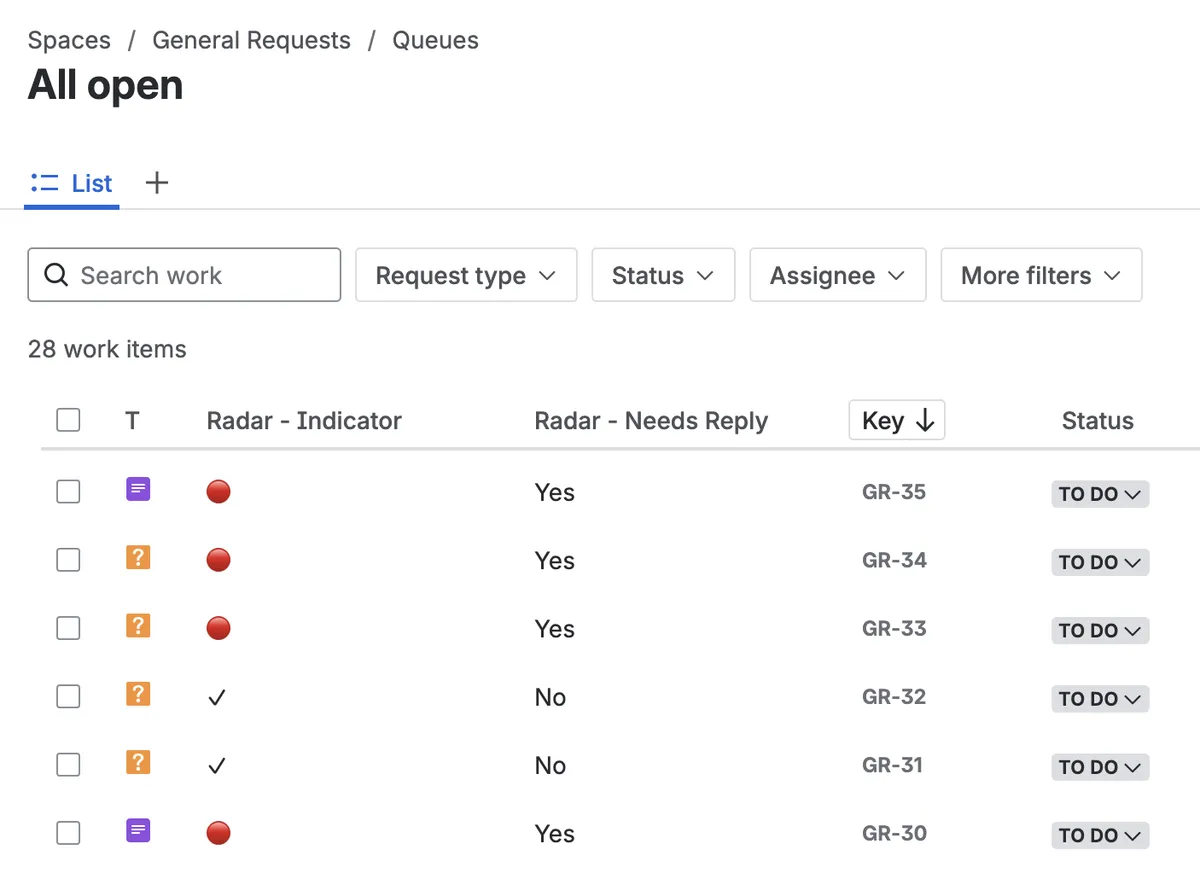Open work item GR-35
The width and height of the screenshot is (1200, 884).
click(894, 492)
